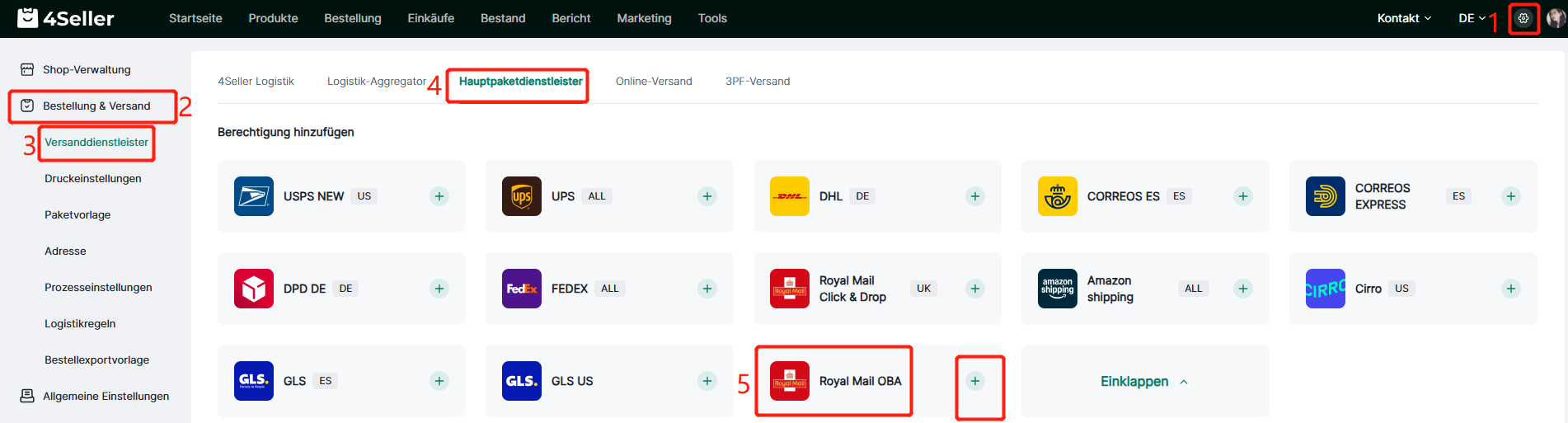1568x423 pixels.
Task: Add GLS US carrier with plus icon
Action: [707, 381]
